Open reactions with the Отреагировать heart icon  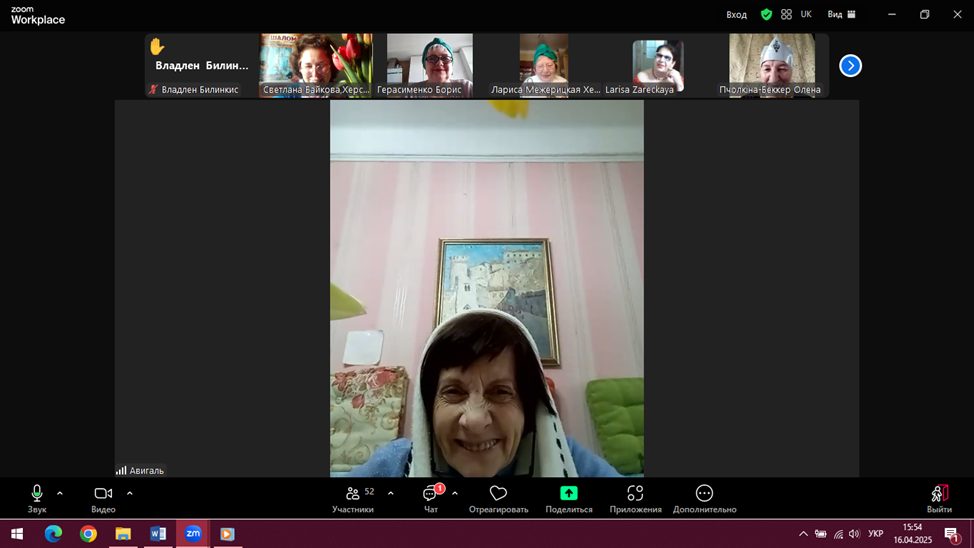pos(498,494)
